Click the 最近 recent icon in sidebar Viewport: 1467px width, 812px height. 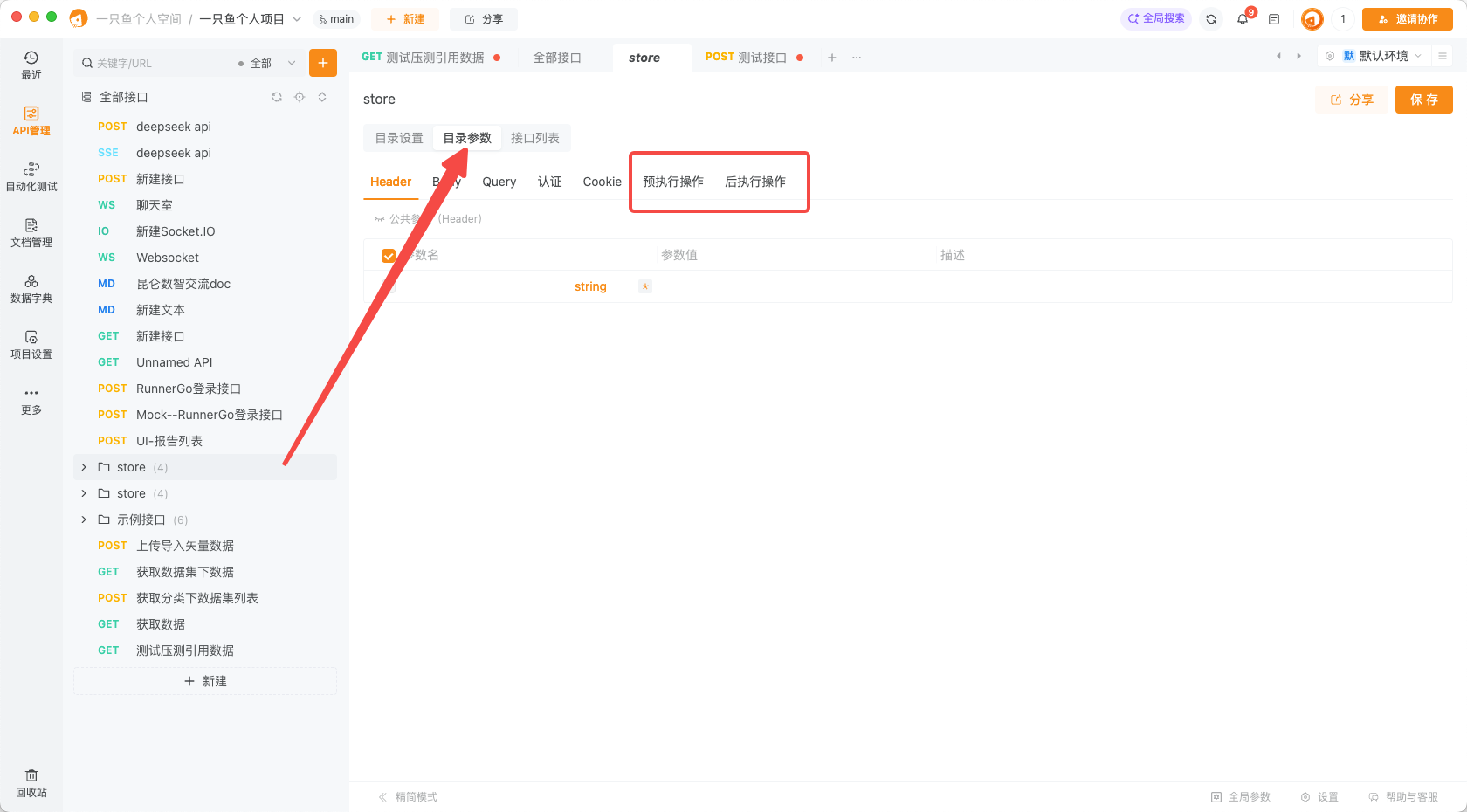click(x=31, y=65)
